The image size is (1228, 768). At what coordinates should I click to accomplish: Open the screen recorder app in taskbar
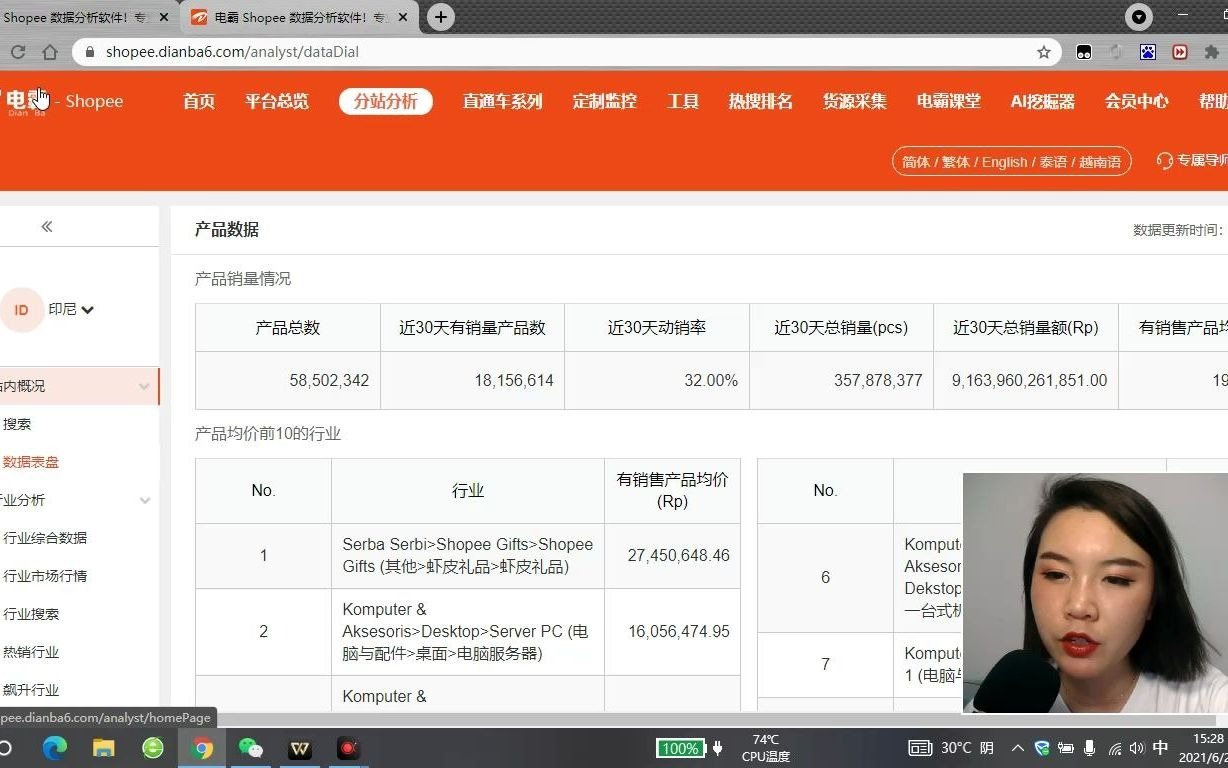[347, 748]
